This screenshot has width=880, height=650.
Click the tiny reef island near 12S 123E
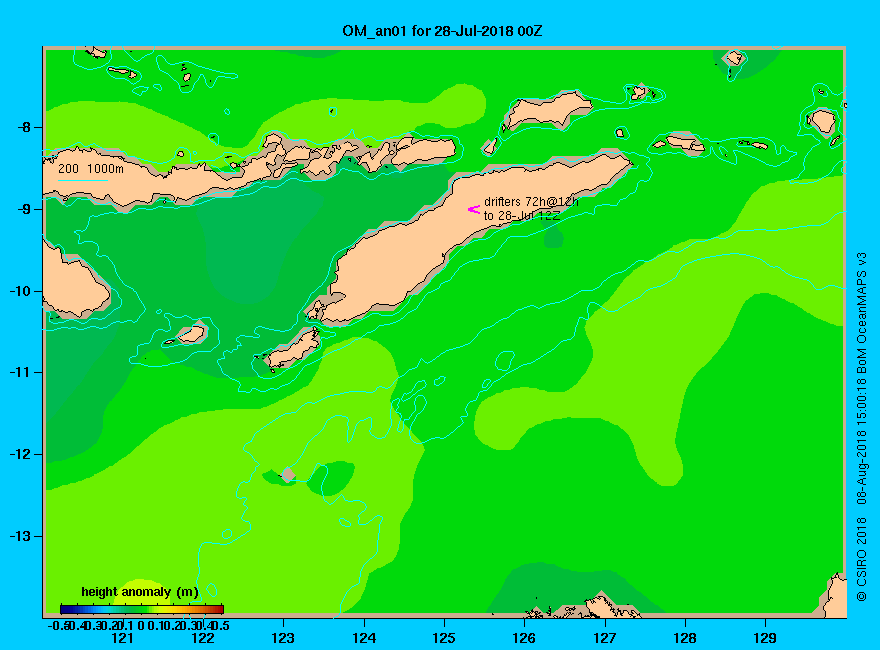coord(288,475)
